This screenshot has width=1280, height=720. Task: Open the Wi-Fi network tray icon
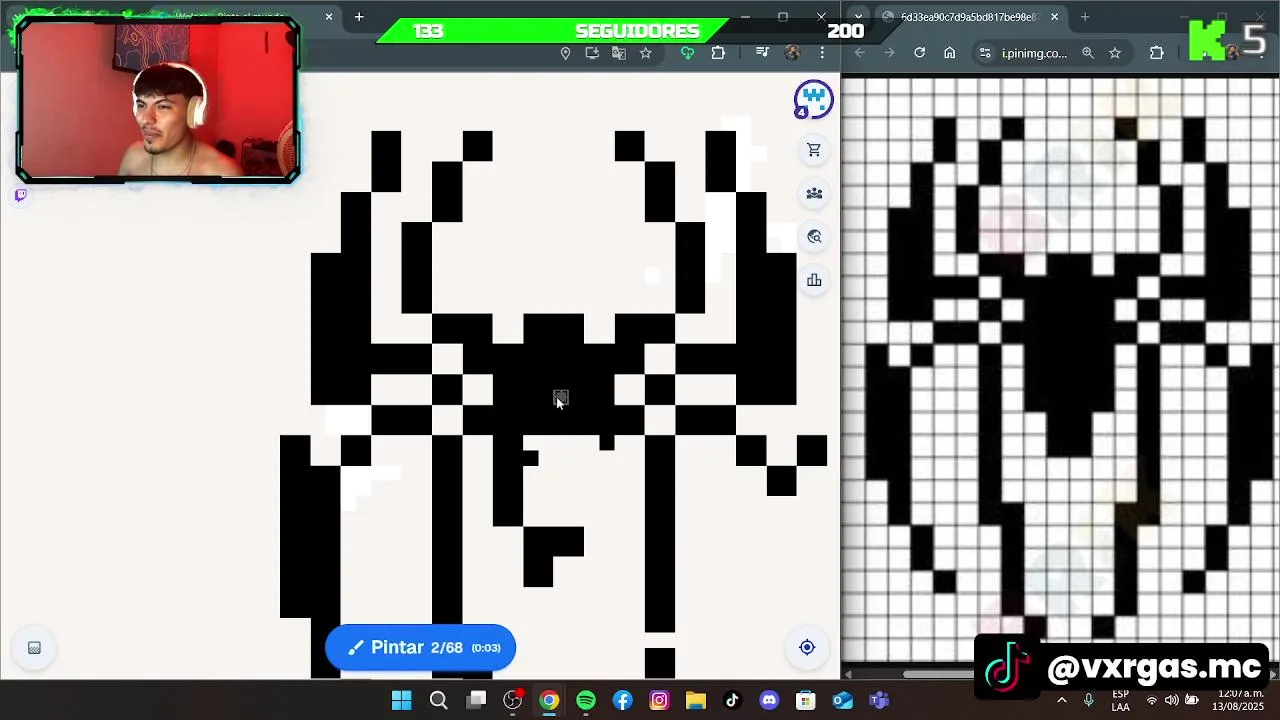click(1152, 700)
